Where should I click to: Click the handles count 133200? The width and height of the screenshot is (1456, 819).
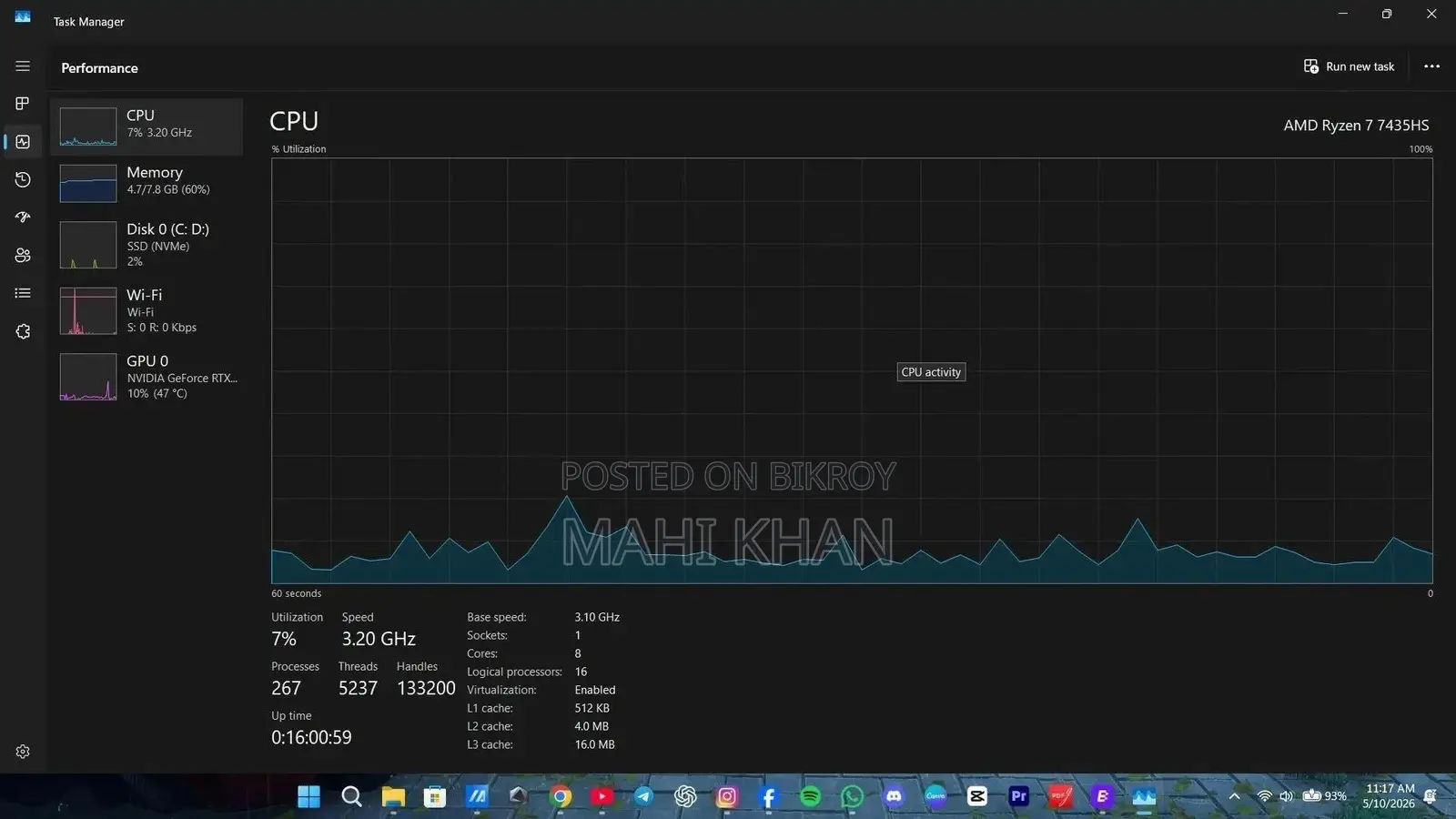426,688
